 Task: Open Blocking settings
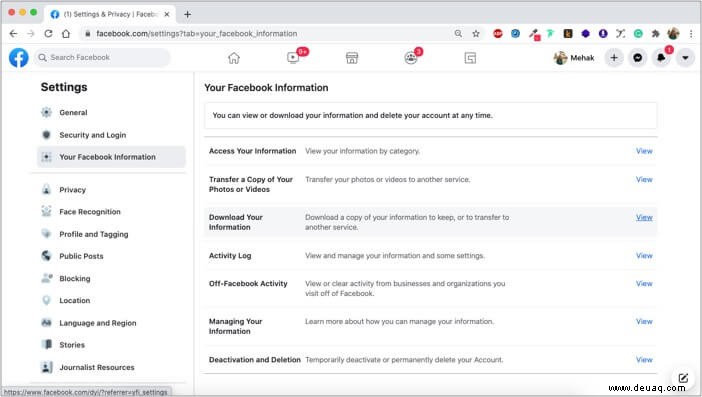tap(111, 278)
